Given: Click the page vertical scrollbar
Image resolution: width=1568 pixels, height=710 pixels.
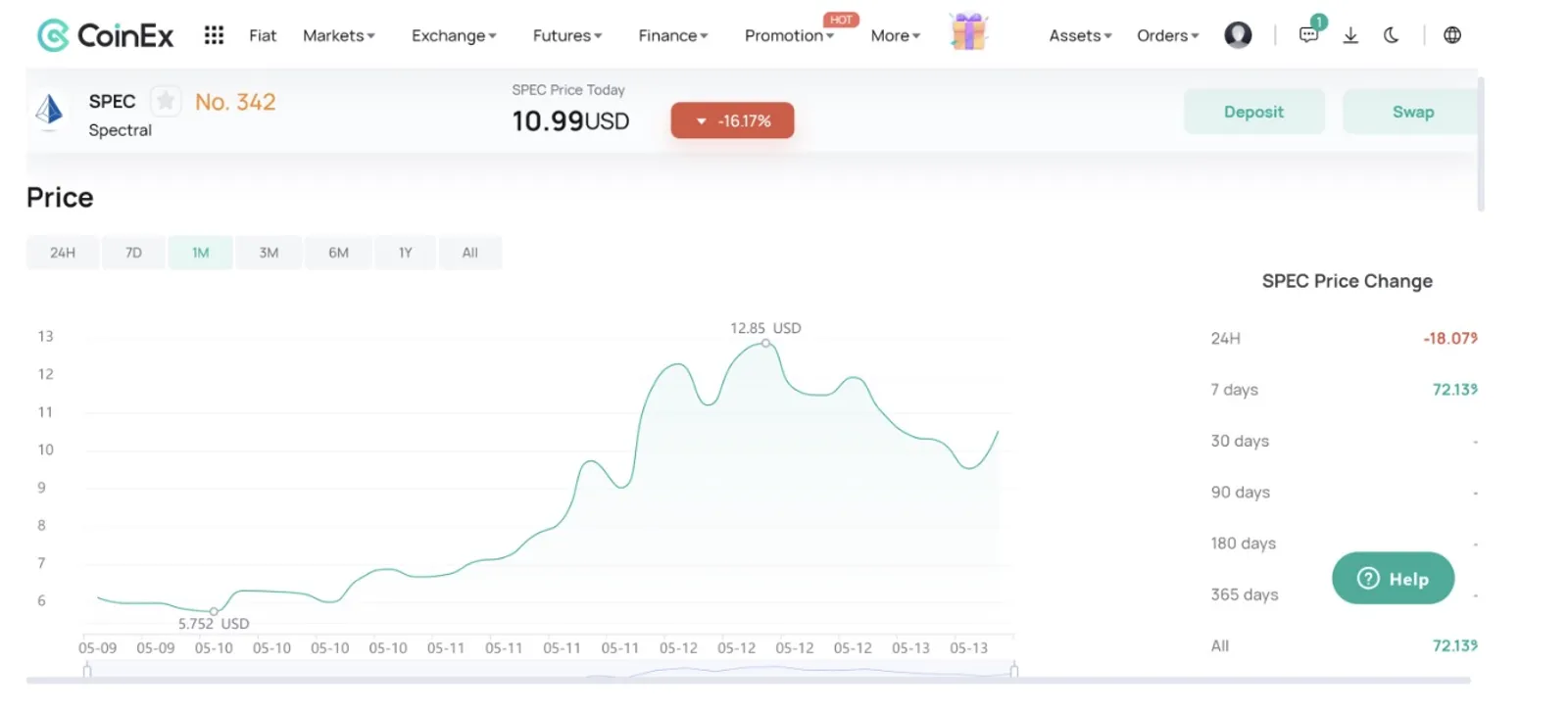Looking at the screenshot, I should pyautogui.click(x=1481, y=145).
